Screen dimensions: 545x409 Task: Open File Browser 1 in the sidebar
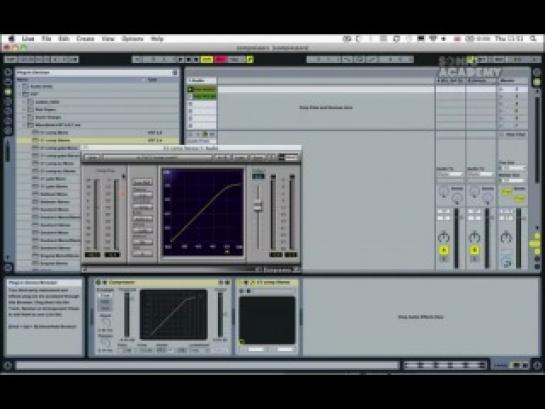click(x=8, y=101)
